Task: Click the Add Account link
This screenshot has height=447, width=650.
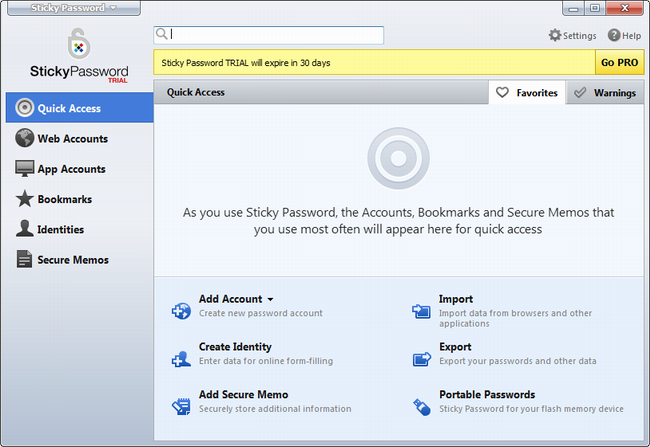Action: pos(230,299)
